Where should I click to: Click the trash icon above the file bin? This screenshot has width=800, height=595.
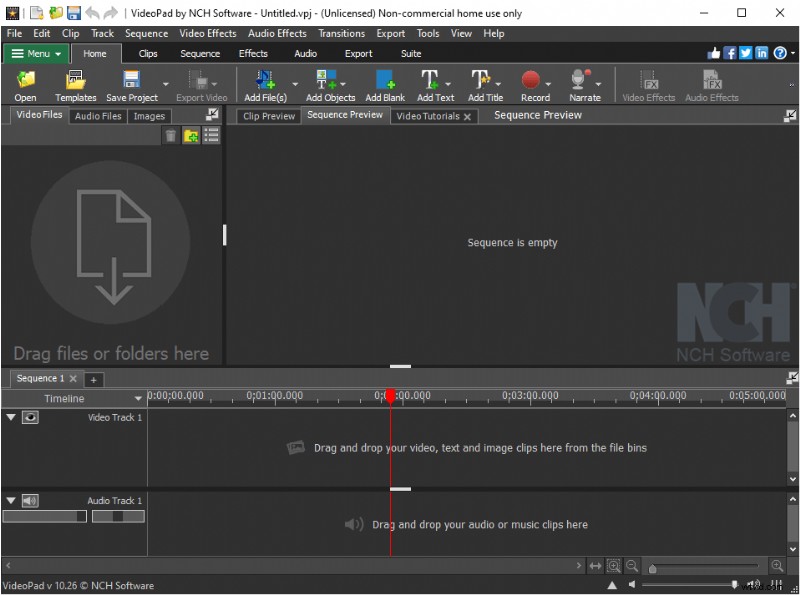(x=170, y=136)
